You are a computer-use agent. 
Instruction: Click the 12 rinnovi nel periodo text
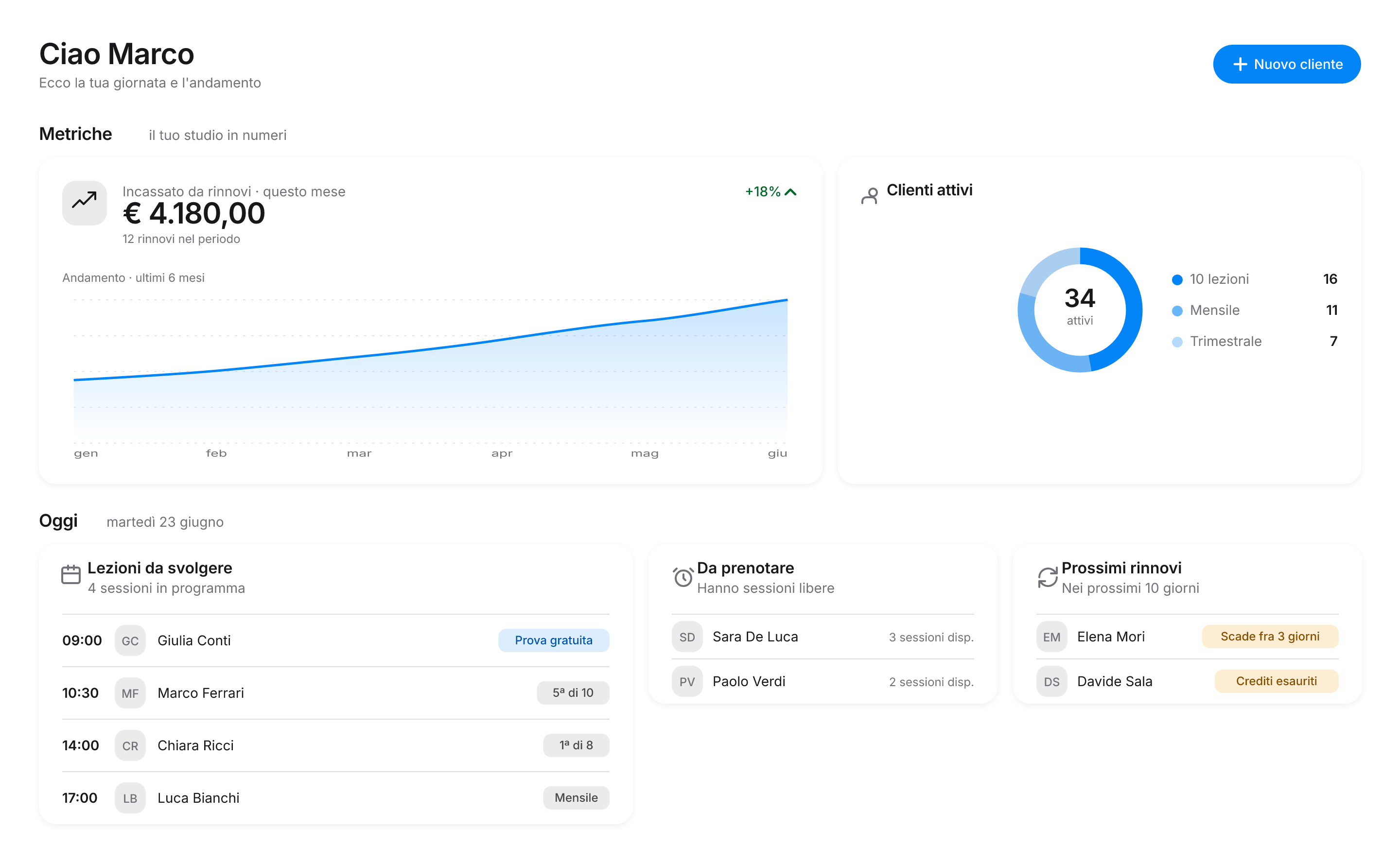click(x=181, y=239)
